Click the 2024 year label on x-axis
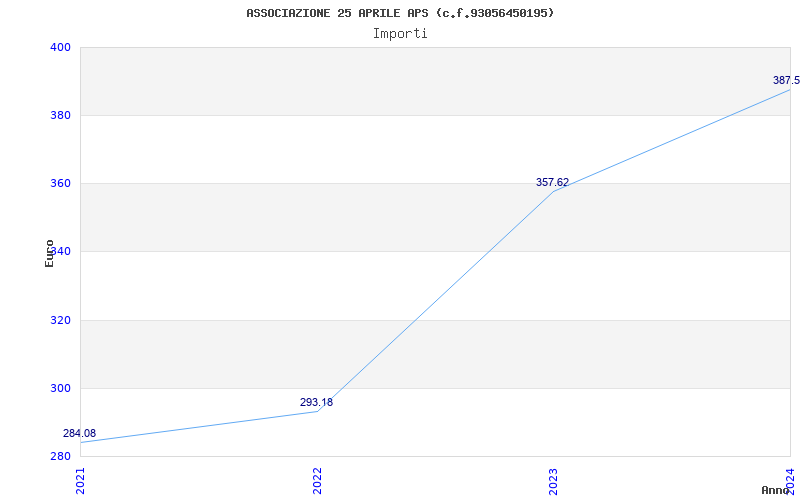The image size is (800, 500). click(x=790, y=480)
